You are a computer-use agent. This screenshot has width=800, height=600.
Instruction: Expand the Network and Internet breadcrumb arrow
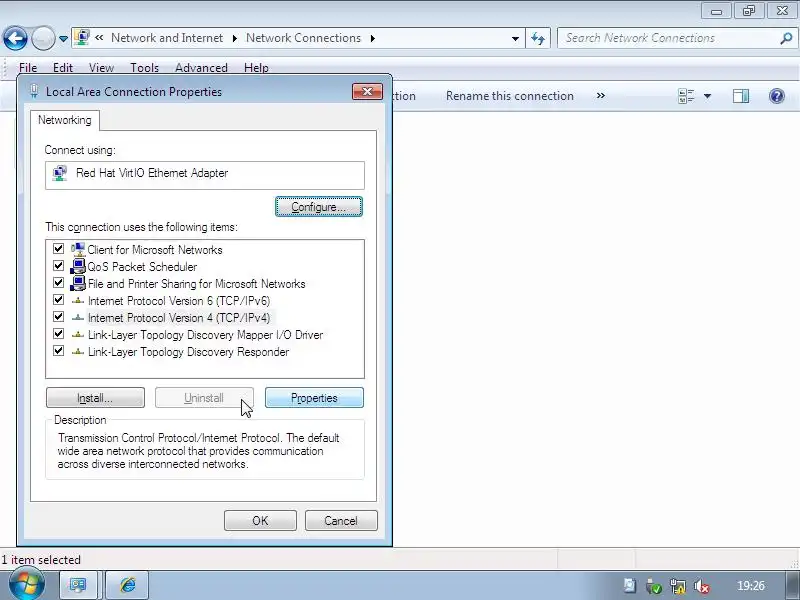click(x=235, y=38)
